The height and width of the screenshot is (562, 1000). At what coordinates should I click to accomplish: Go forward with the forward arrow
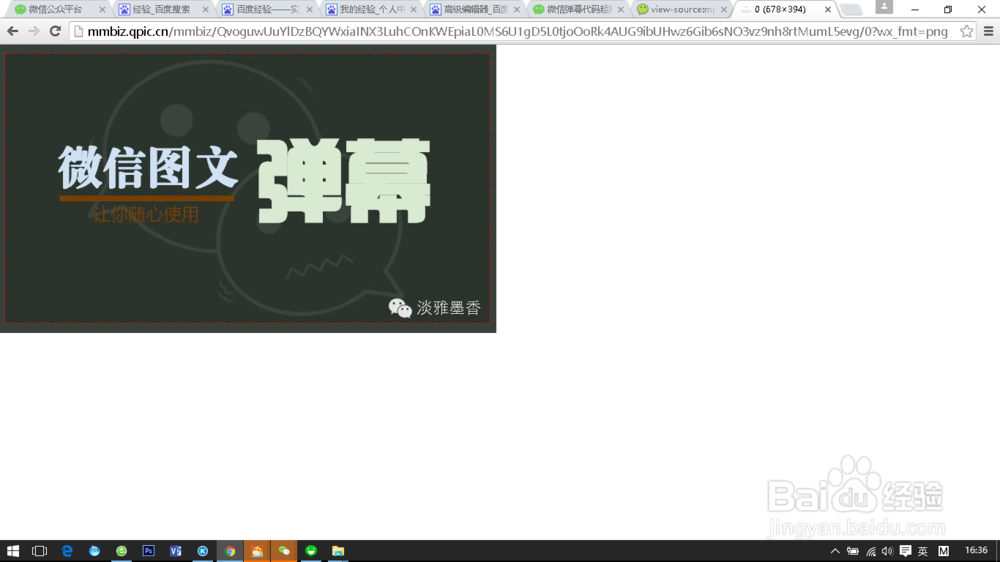pyautogui.click(x=34, y=31)
